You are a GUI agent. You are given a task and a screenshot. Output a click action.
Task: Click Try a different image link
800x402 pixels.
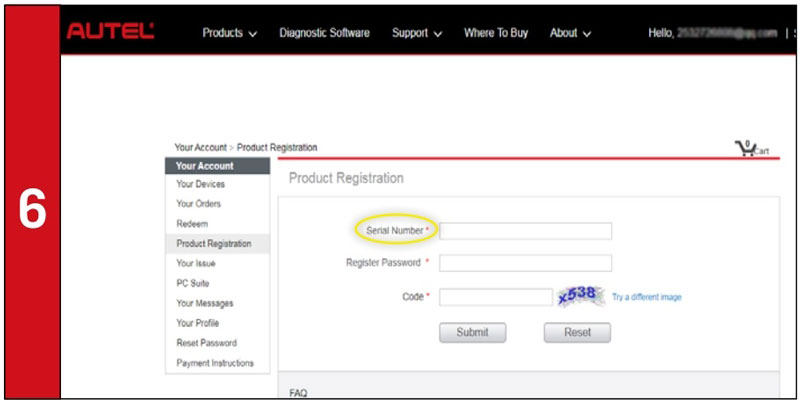[647, 297]
